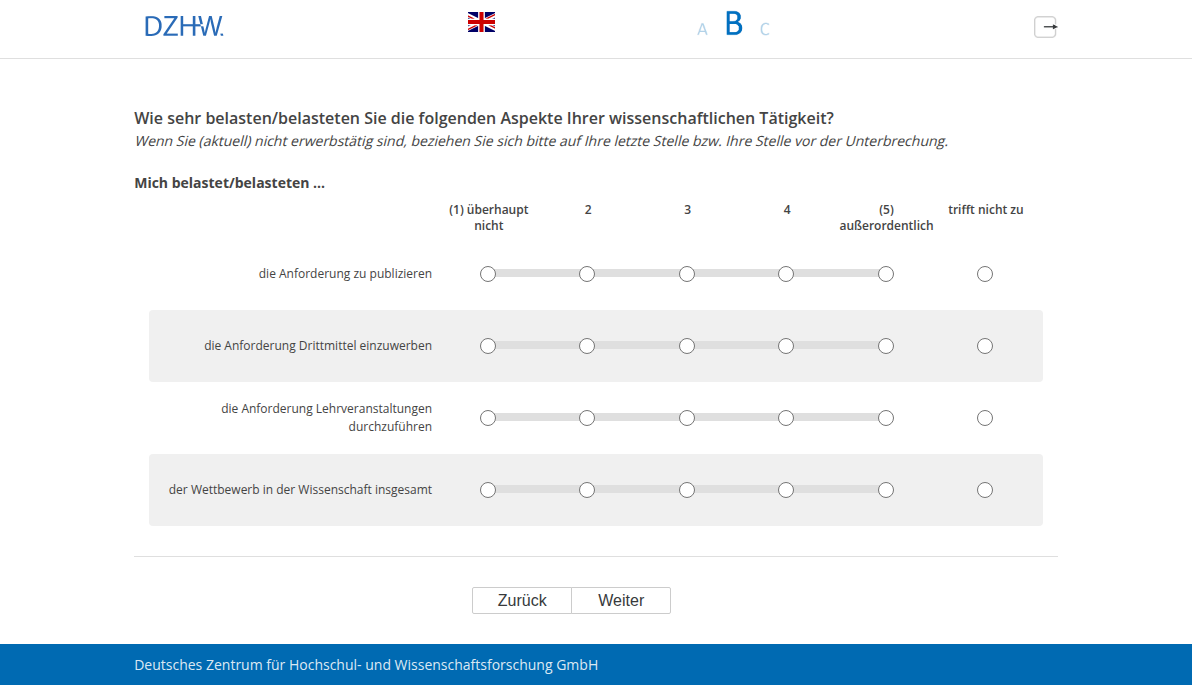Mark Drittmittel einzuwerben as trifft nicht zu

(x=985, y=346)
